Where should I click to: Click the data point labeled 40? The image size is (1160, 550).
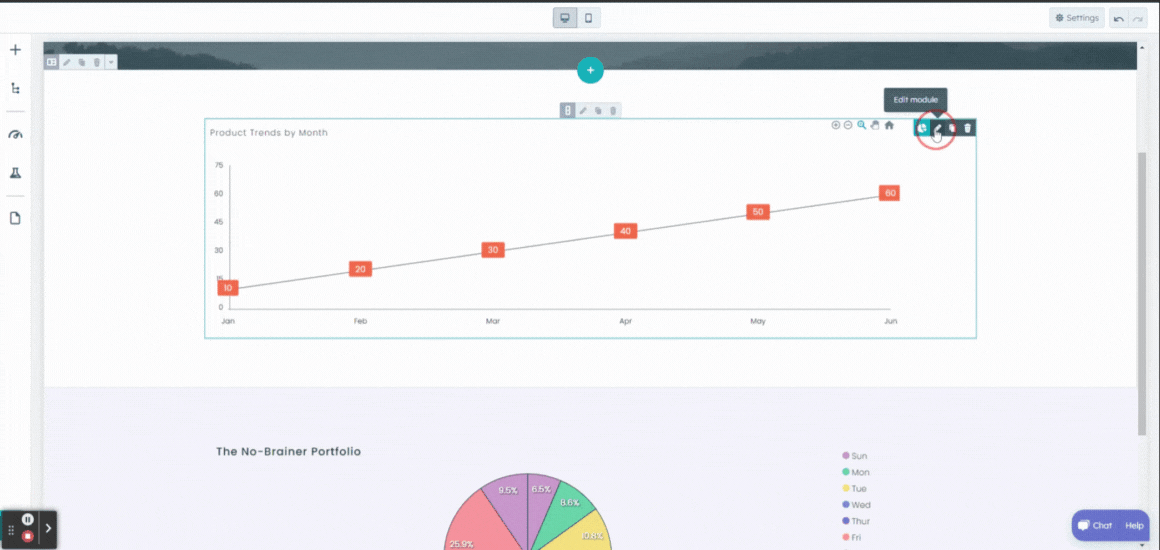tap(625, 231)
